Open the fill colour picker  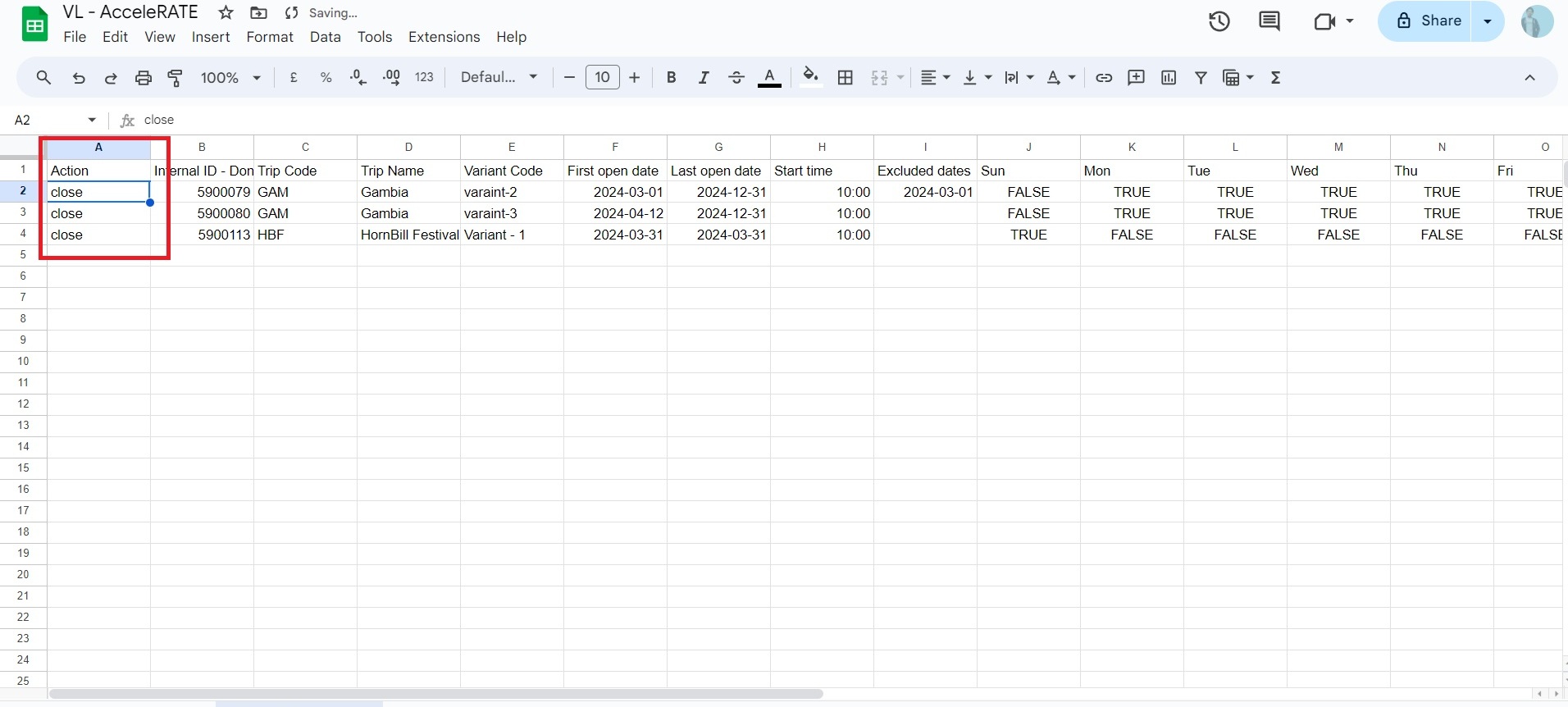coord(810,78)
